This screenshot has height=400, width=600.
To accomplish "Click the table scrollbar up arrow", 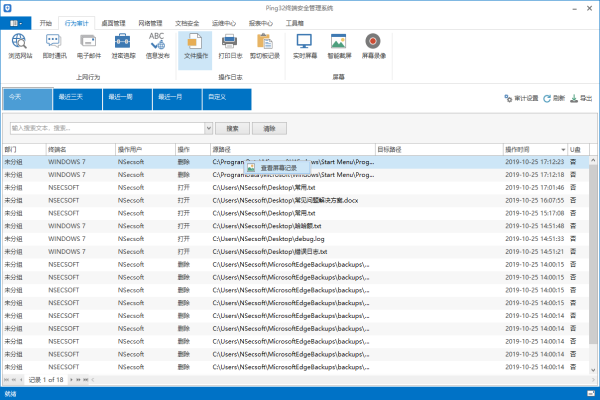I will pyautogui.click(x=593, y=160).
